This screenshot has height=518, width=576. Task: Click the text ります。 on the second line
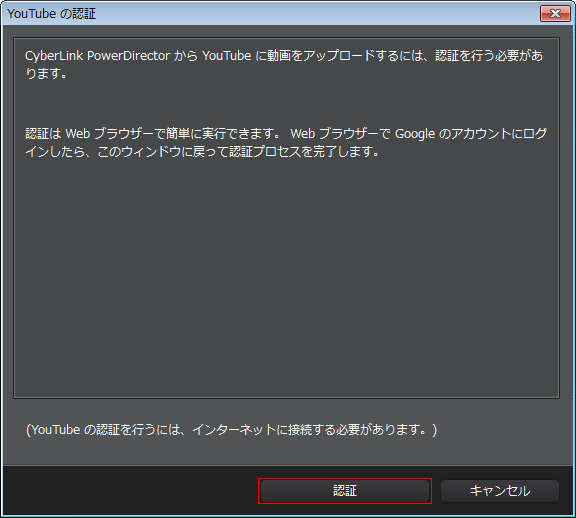pos(46,73)
